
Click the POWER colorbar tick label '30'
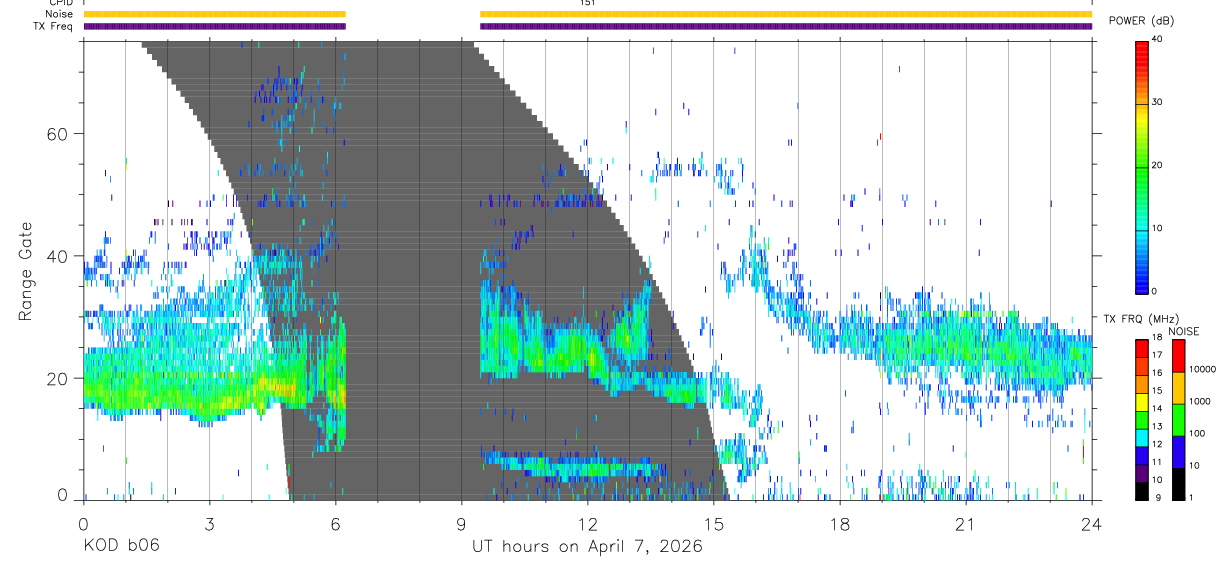click(1158, 103)
